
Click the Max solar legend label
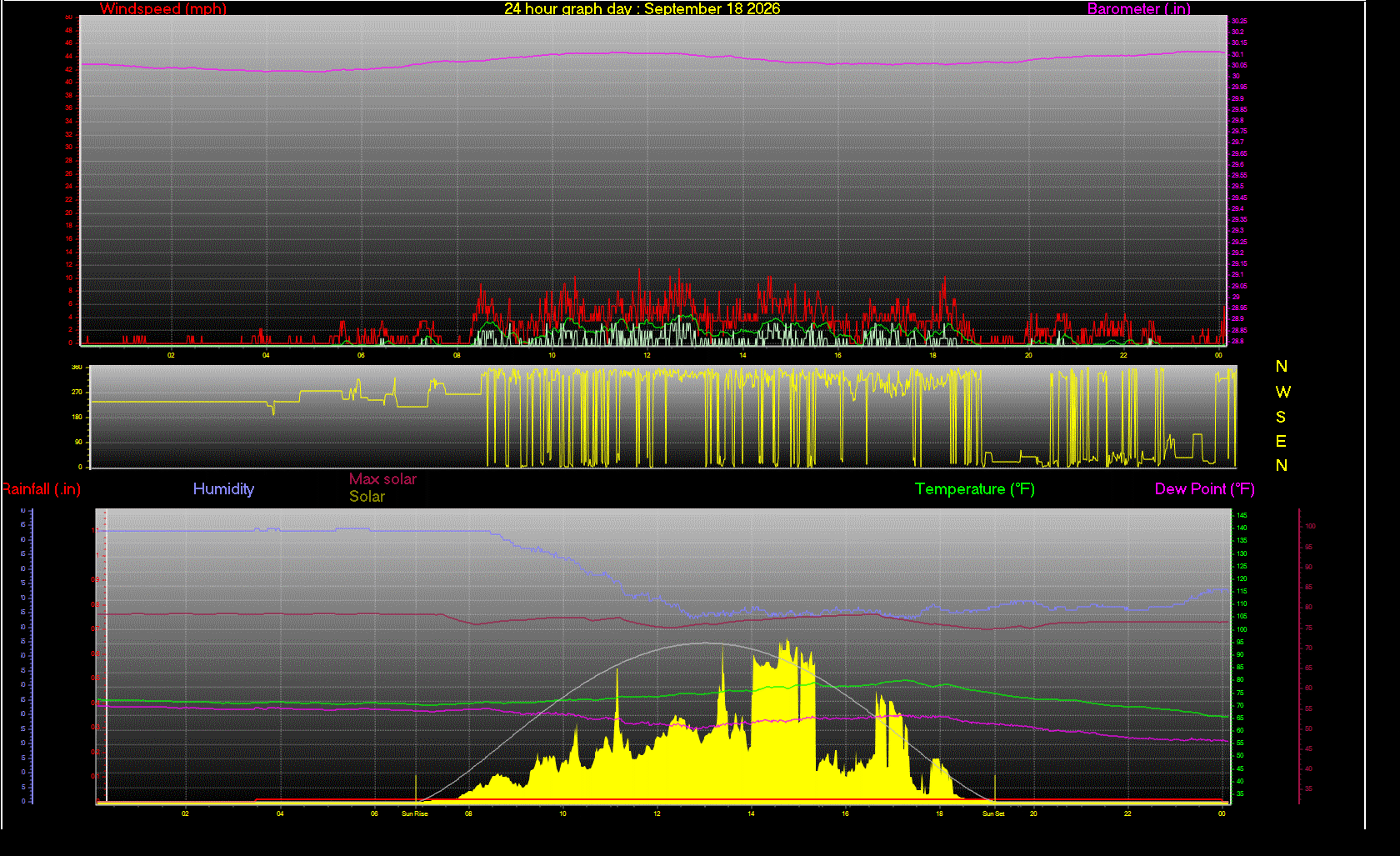[382, 479]
